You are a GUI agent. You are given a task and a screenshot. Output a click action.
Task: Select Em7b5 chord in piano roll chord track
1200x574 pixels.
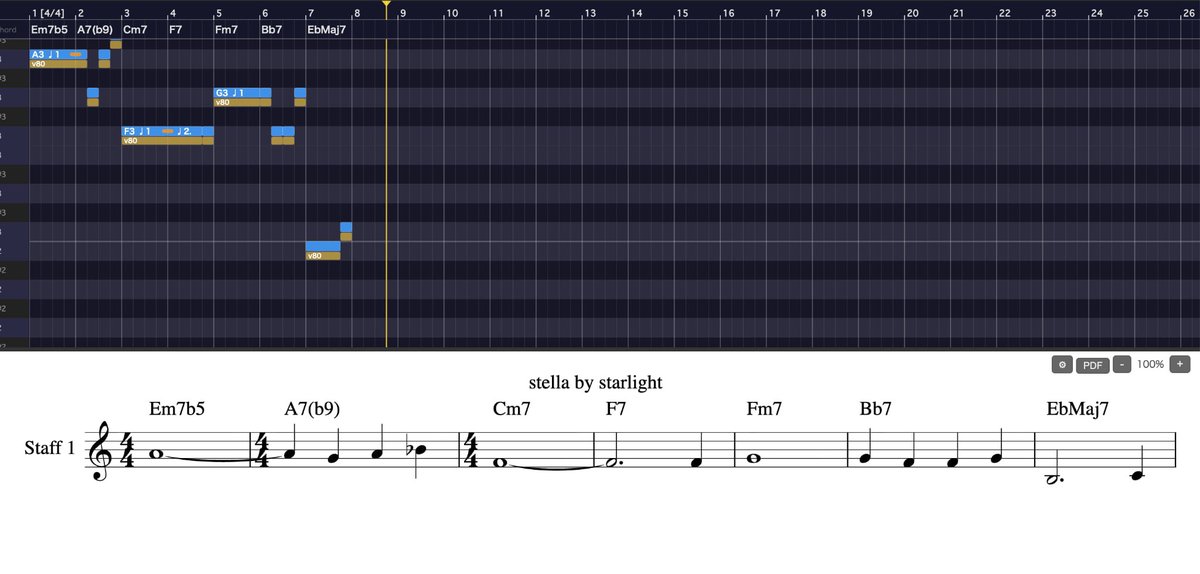tap(49, 30)
